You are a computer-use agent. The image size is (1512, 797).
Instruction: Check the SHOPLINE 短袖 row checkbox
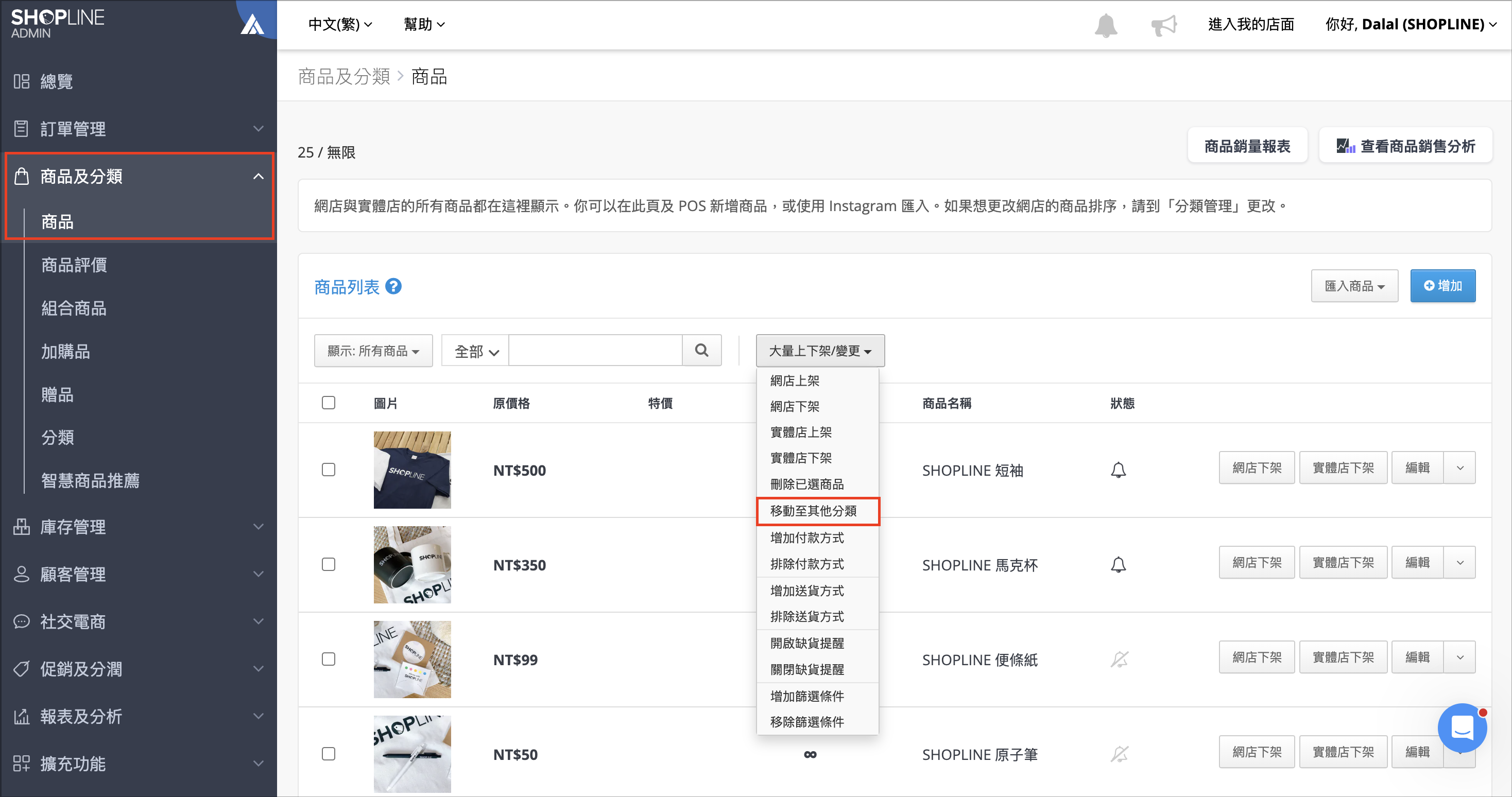click(329, 470)
